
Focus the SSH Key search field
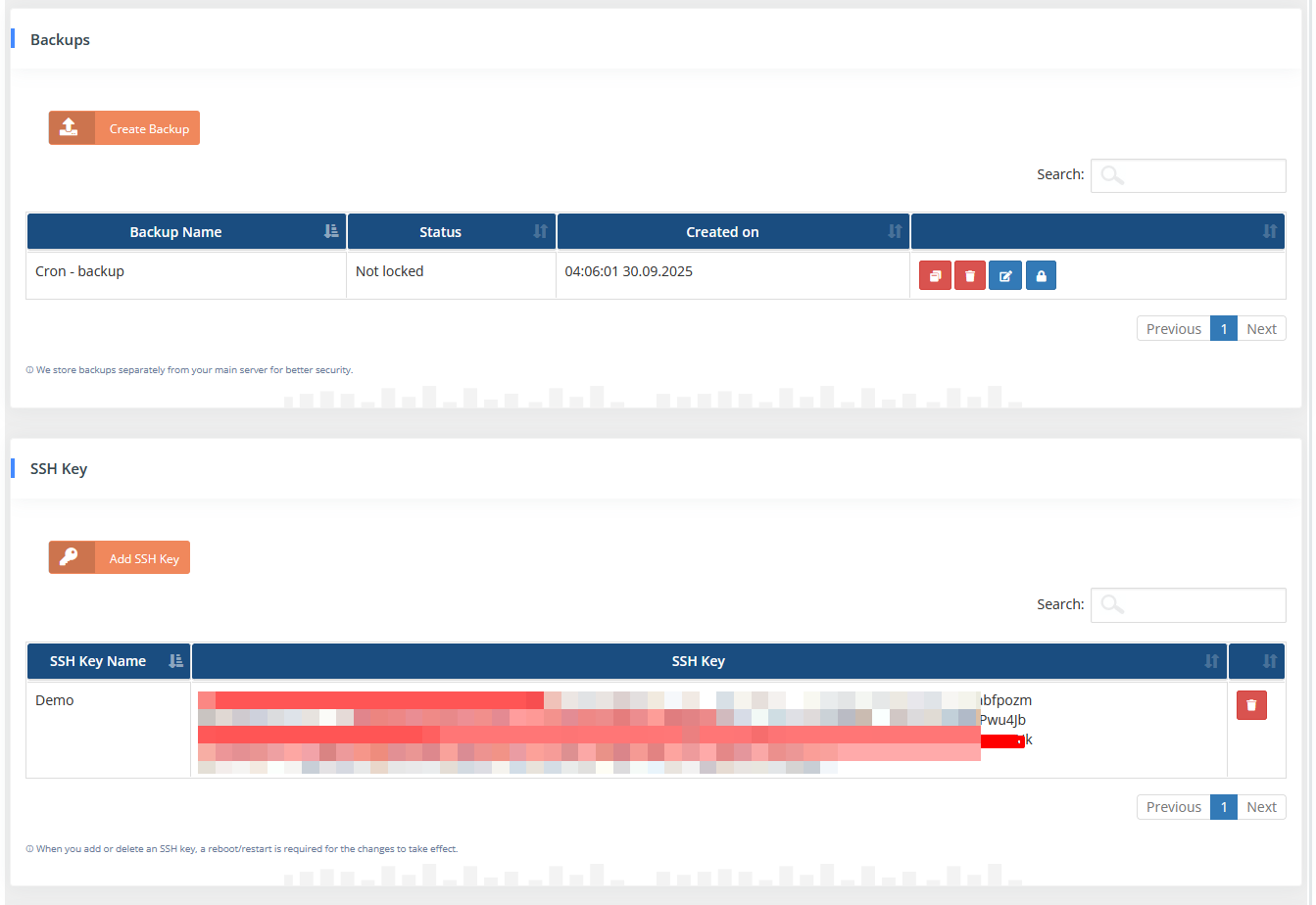(x=1188, y=605)
